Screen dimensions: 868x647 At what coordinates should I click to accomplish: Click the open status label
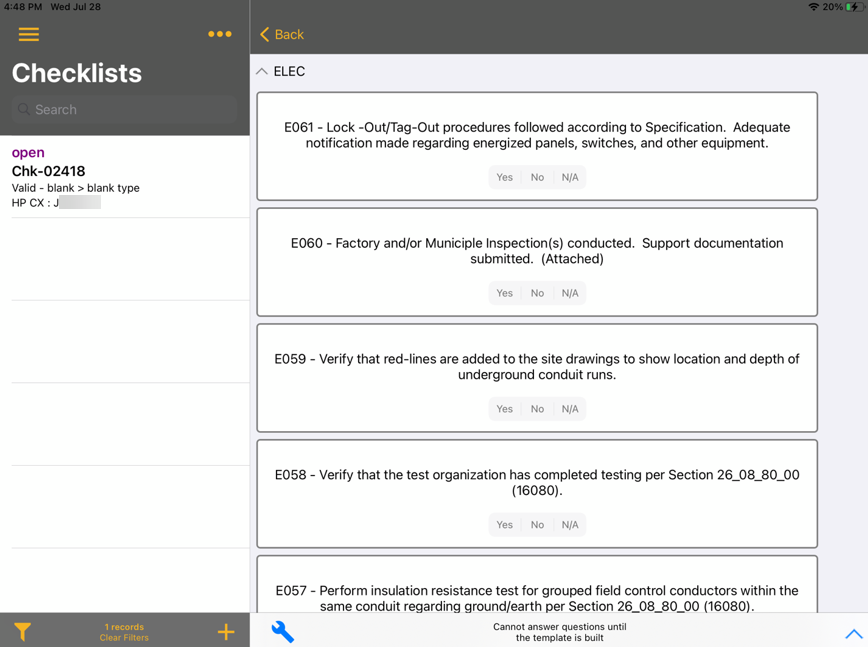28,153
